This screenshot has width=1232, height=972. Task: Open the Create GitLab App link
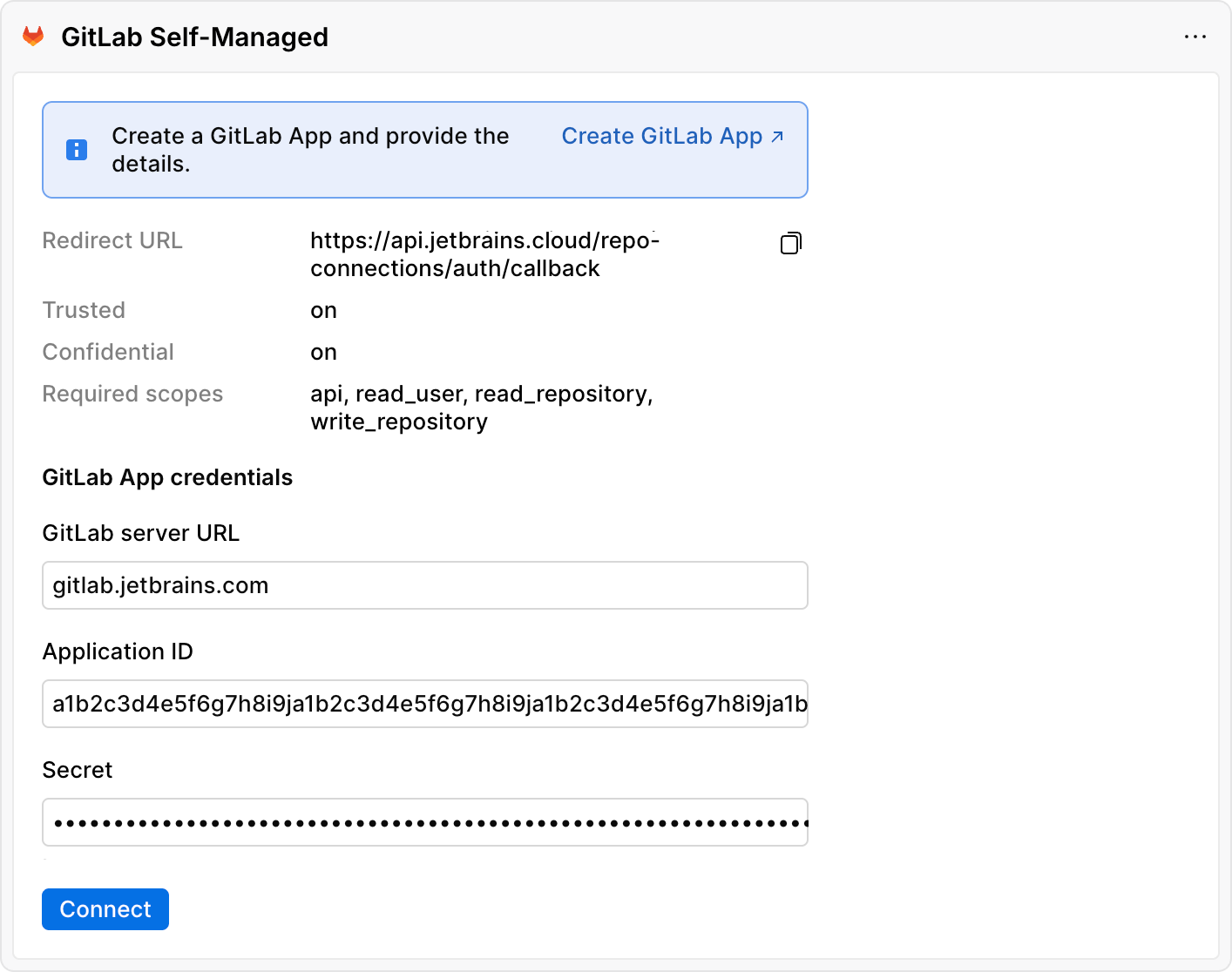(x=673, y=136)
